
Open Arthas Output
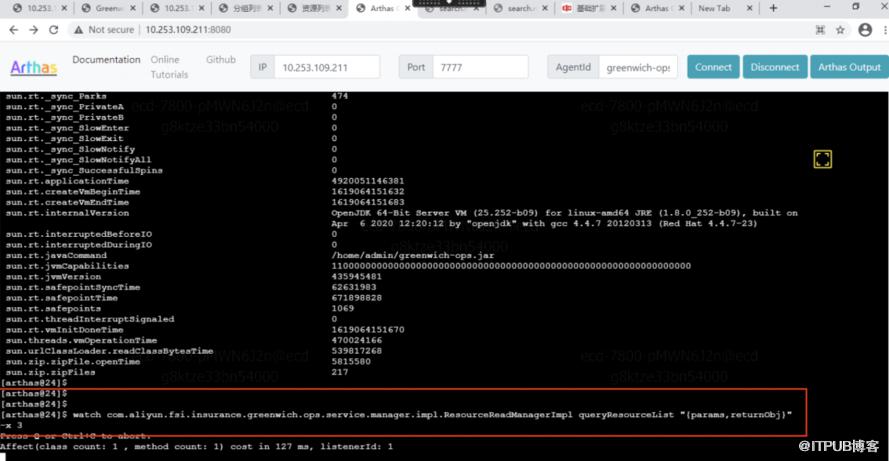click(x=849, y=67)
